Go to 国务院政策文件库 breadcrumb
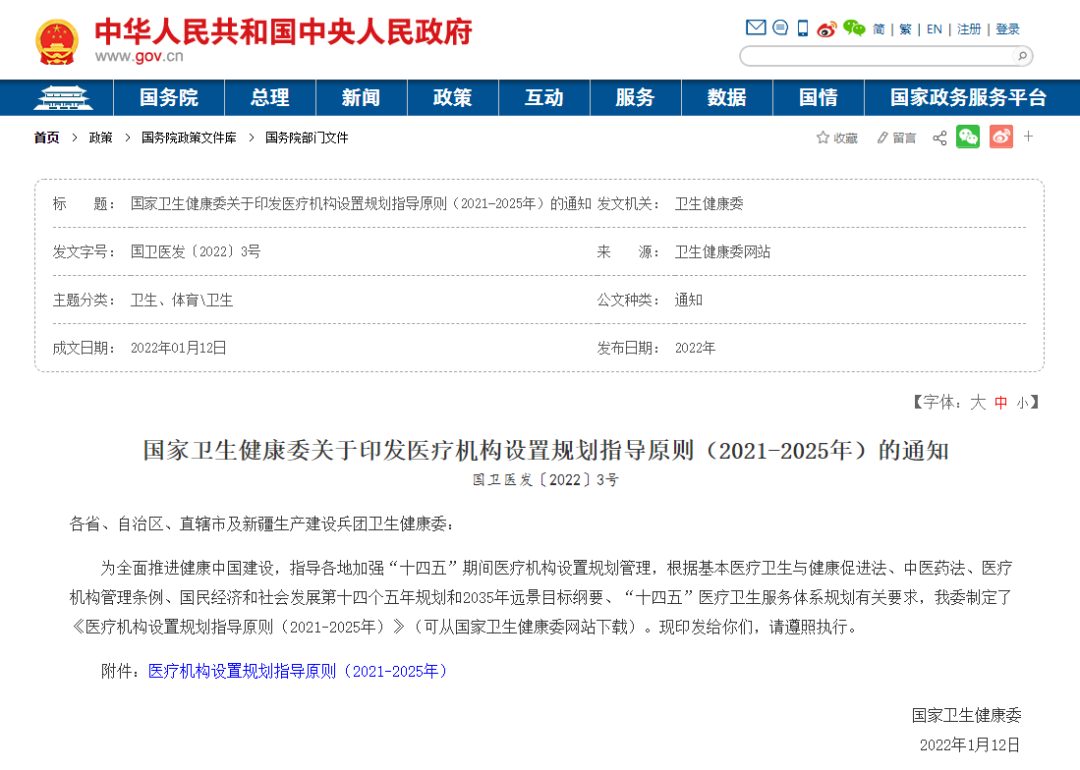 (x=189, y=138)
